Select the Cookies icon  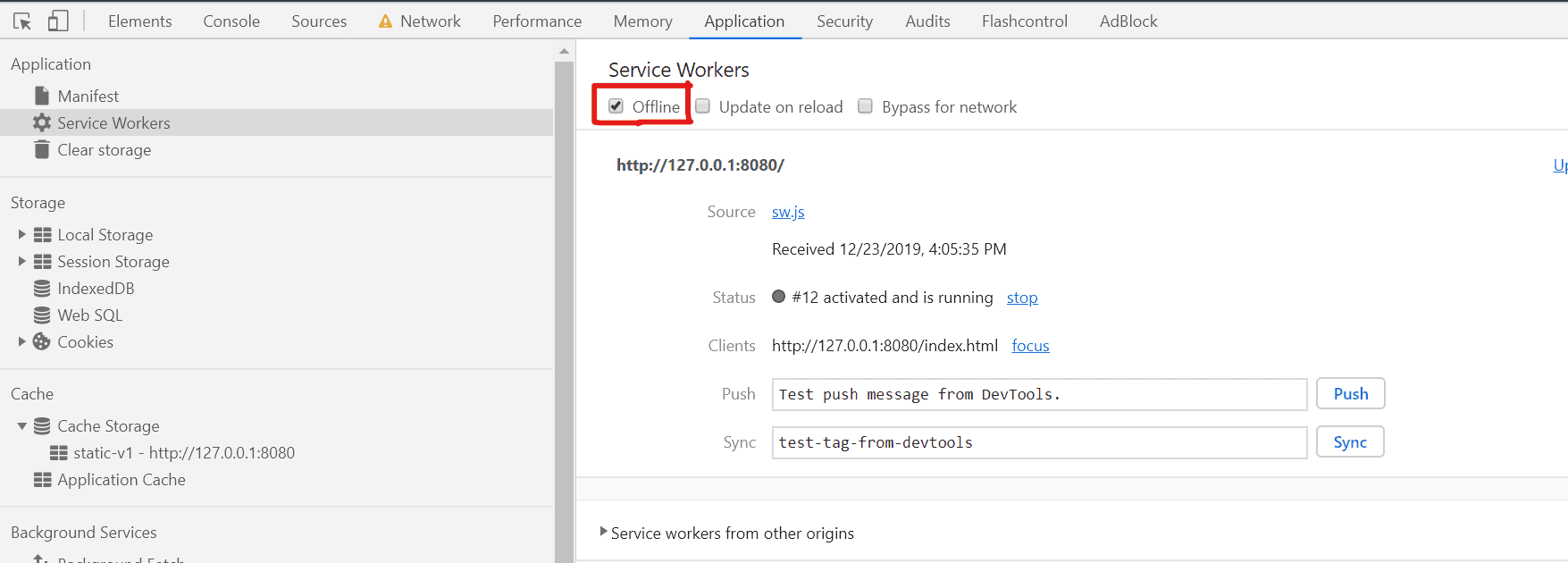pos(42,342)
